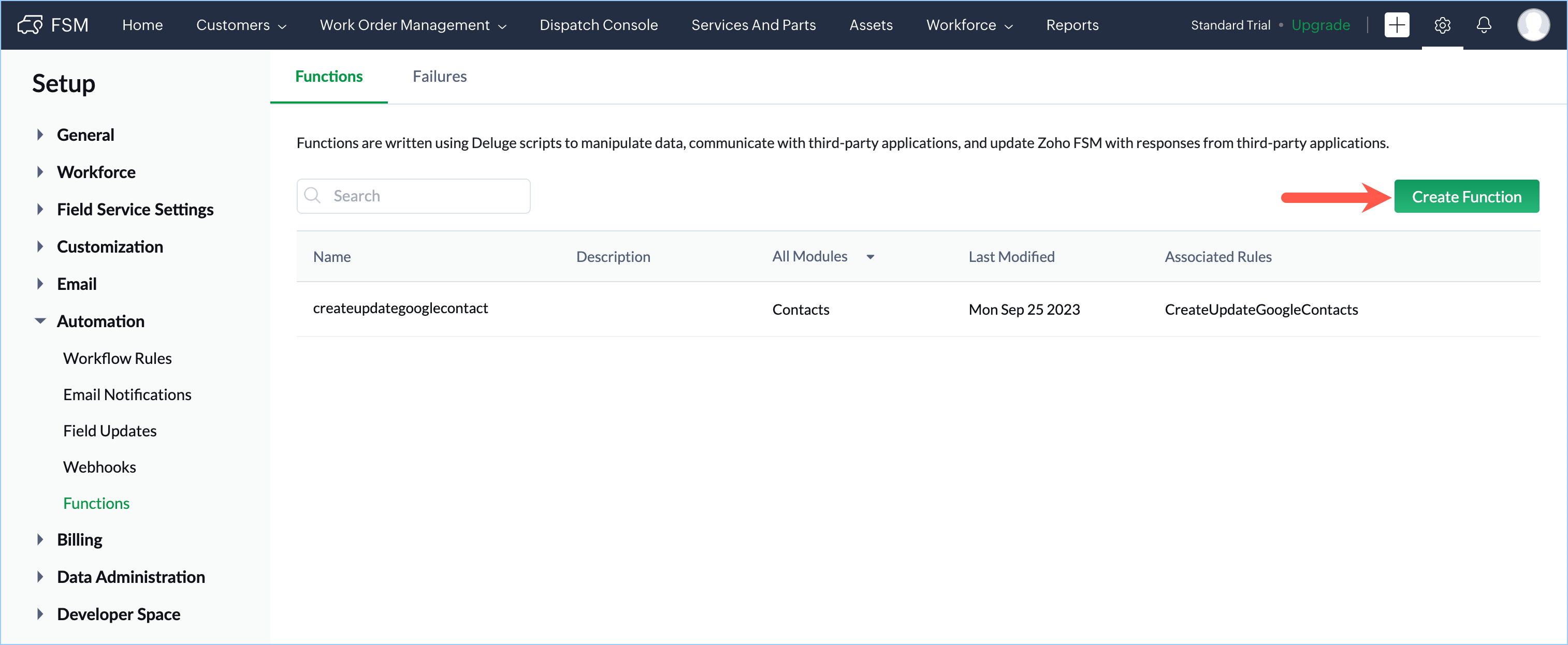Open Services And Parts page
This screenshot has height=645, width=1568.
753,25
